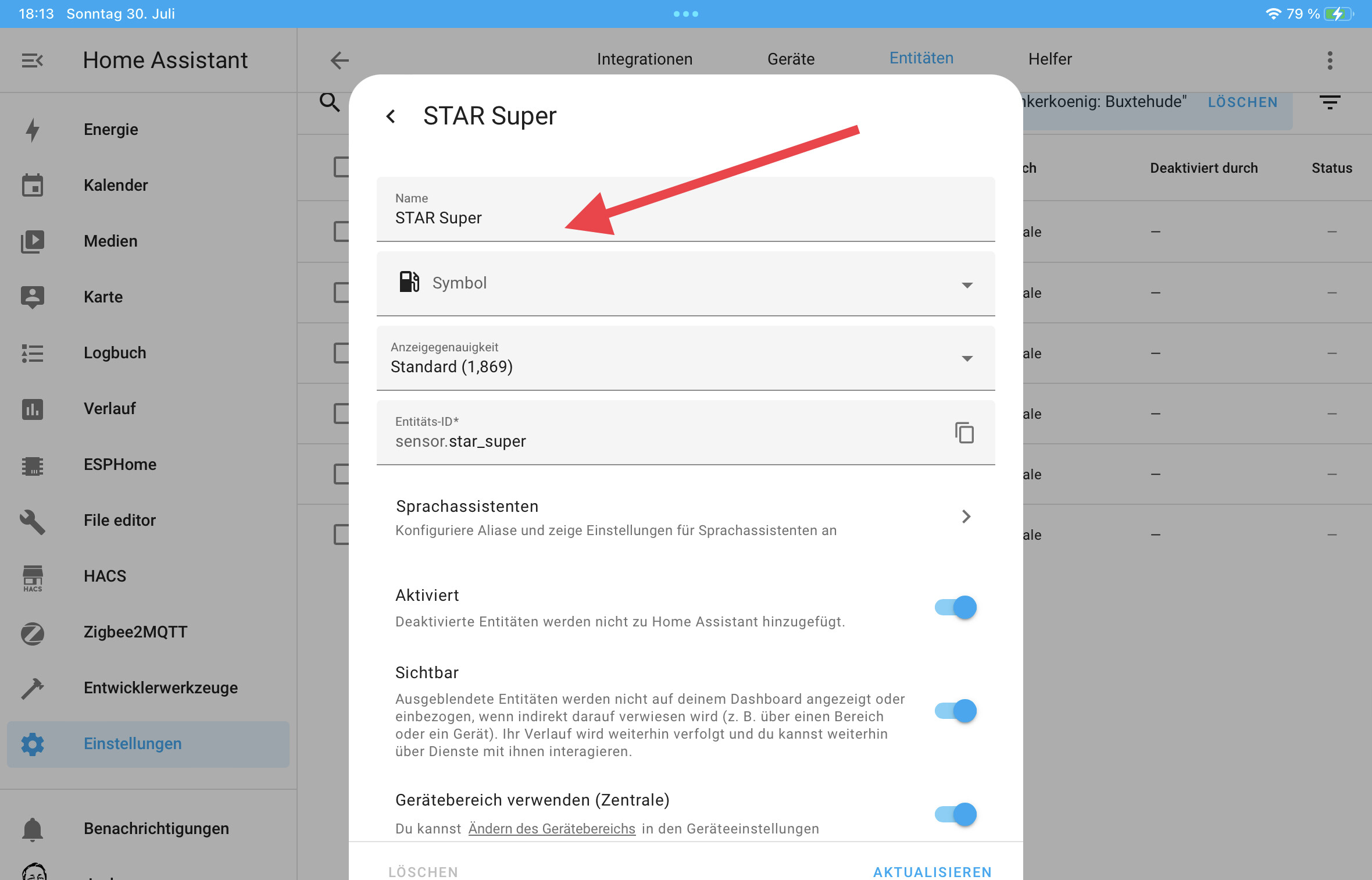Show Benachrichtigungen bell
The height and width of the screenshot is (880, 1372).
pos(148,828)
